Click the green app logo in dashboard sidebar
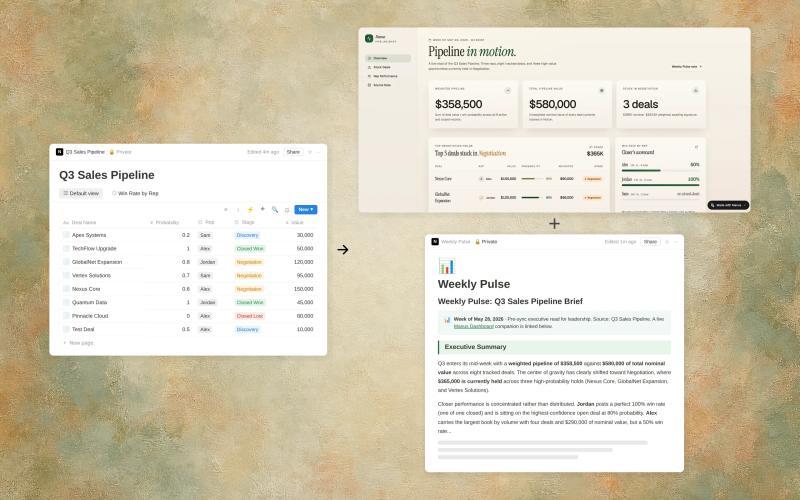 pyautogui.click(x=369, y=38)
